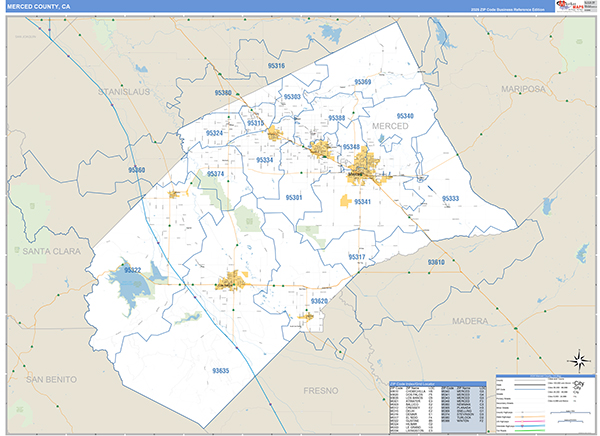Click the FRESNO county label
Screen dimensions: 600x436
coord(322,388)
